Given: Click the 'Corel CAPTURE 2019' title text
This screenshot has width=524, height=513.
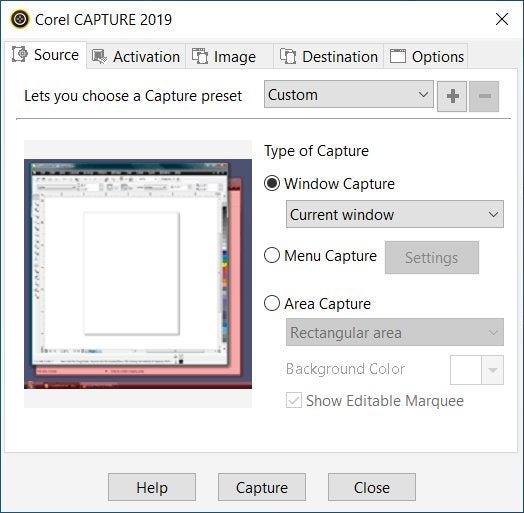Looking at the screenshot, I should coord(104,20).
